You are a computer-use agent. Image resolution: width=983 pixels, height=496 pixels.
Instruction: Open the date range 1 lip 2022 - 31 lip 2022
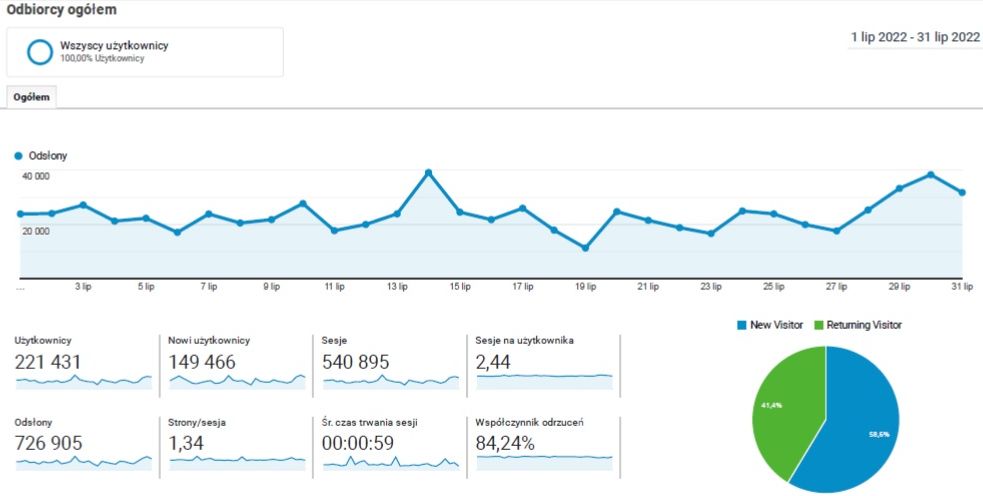coord(914,37)
